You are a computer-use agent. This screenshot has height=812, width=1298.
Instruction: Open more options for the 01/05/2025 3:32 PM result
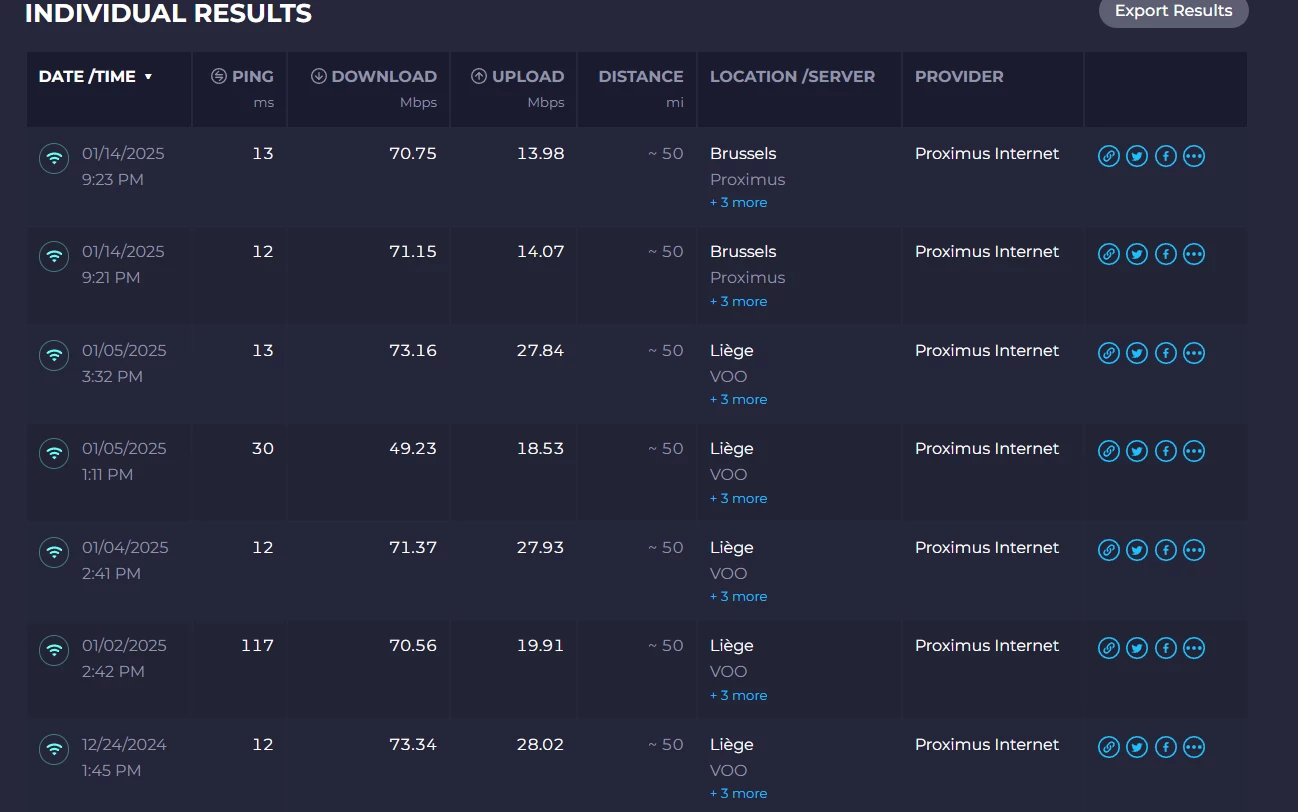click(x=1194, y=353)
